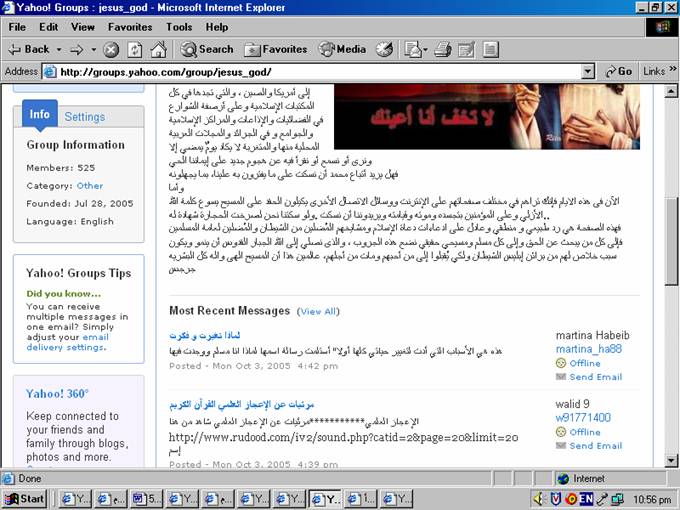Open the Favorites menu
The width and height of the screenshot is (680, 510).
pyautogui.click(x=130, y=27)
